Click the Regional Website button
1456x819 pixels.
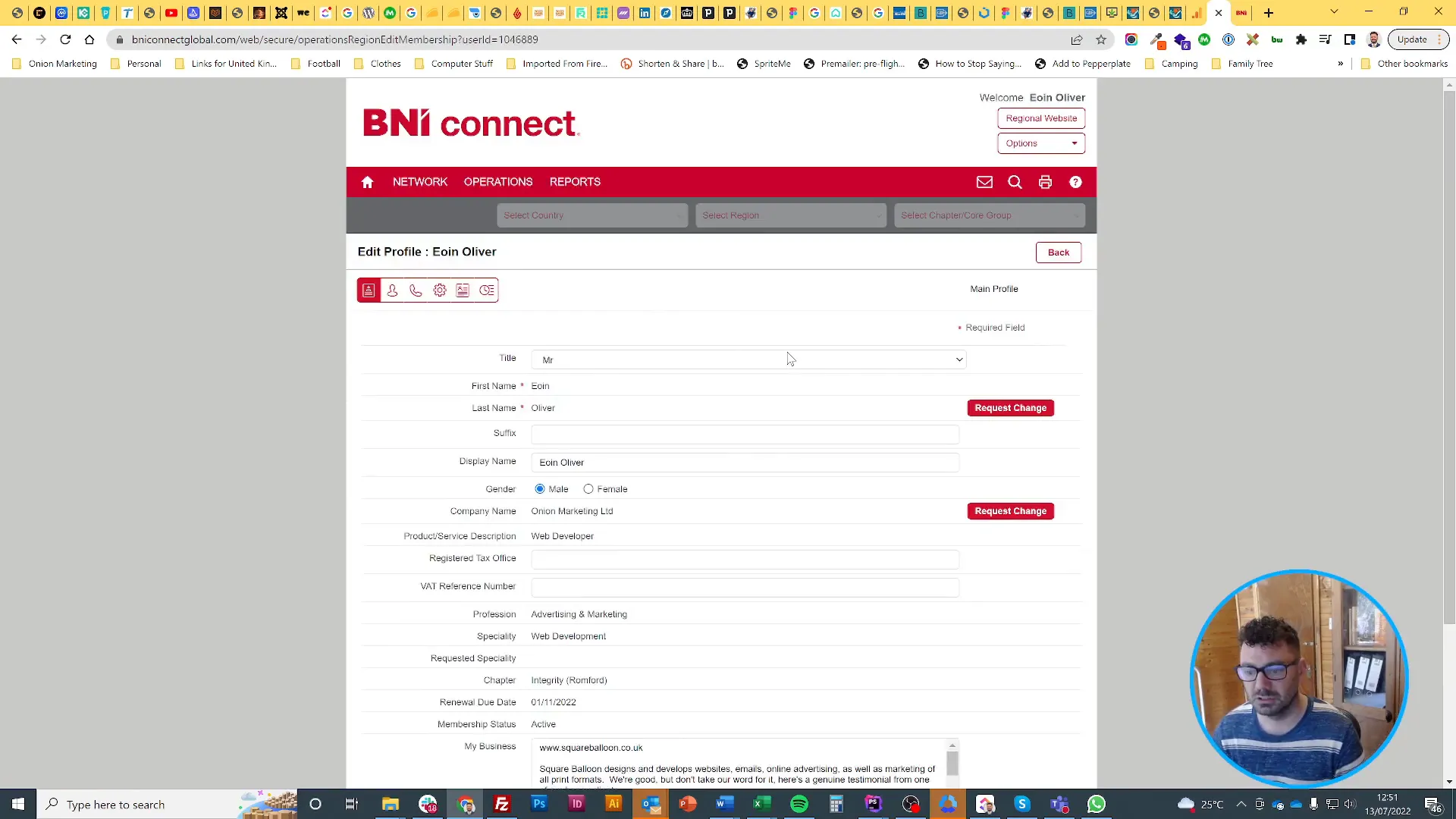[1041, 118]
